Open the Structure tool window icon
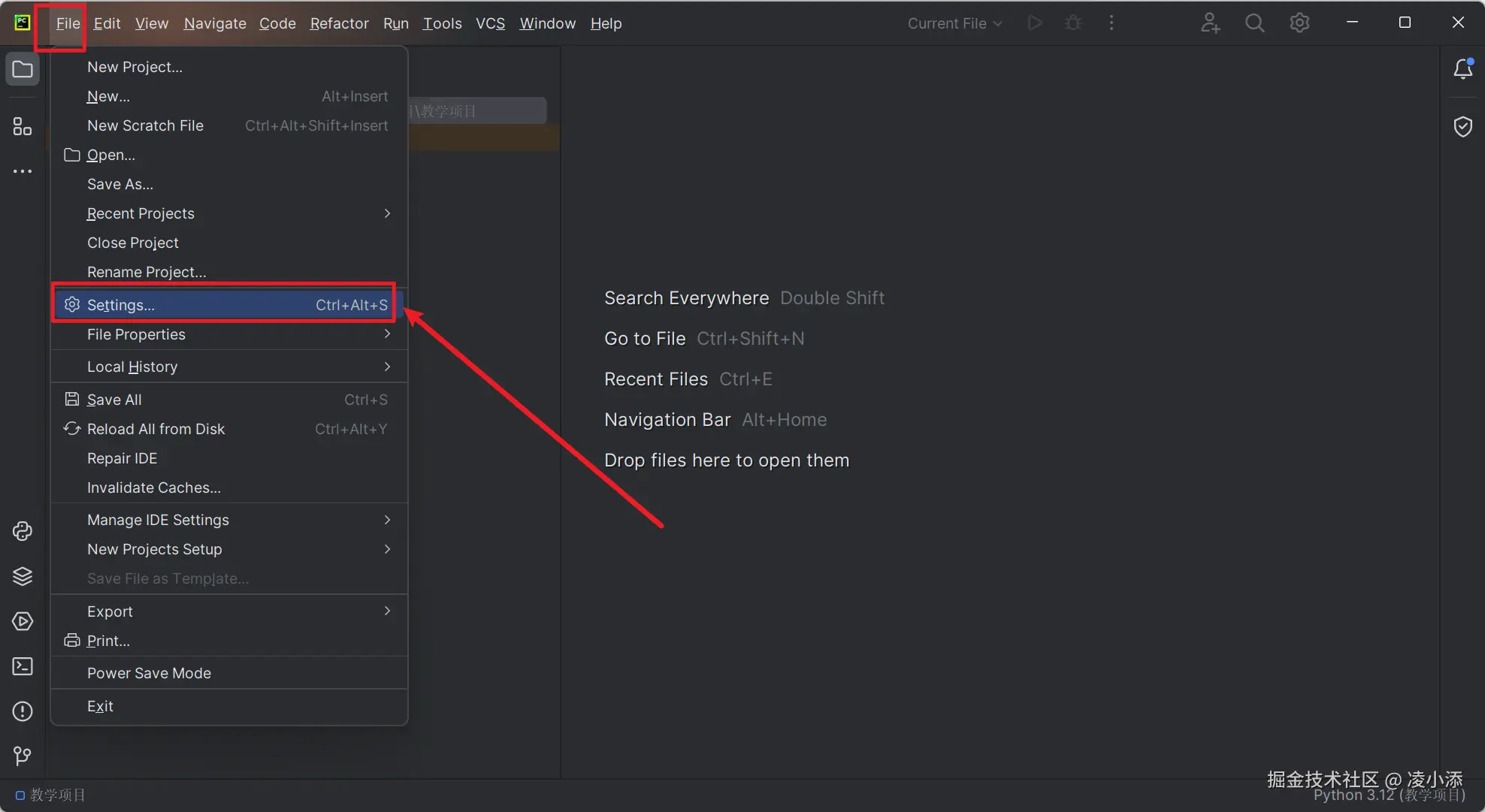The image size is (1485, 812). (x=23, y=126)
